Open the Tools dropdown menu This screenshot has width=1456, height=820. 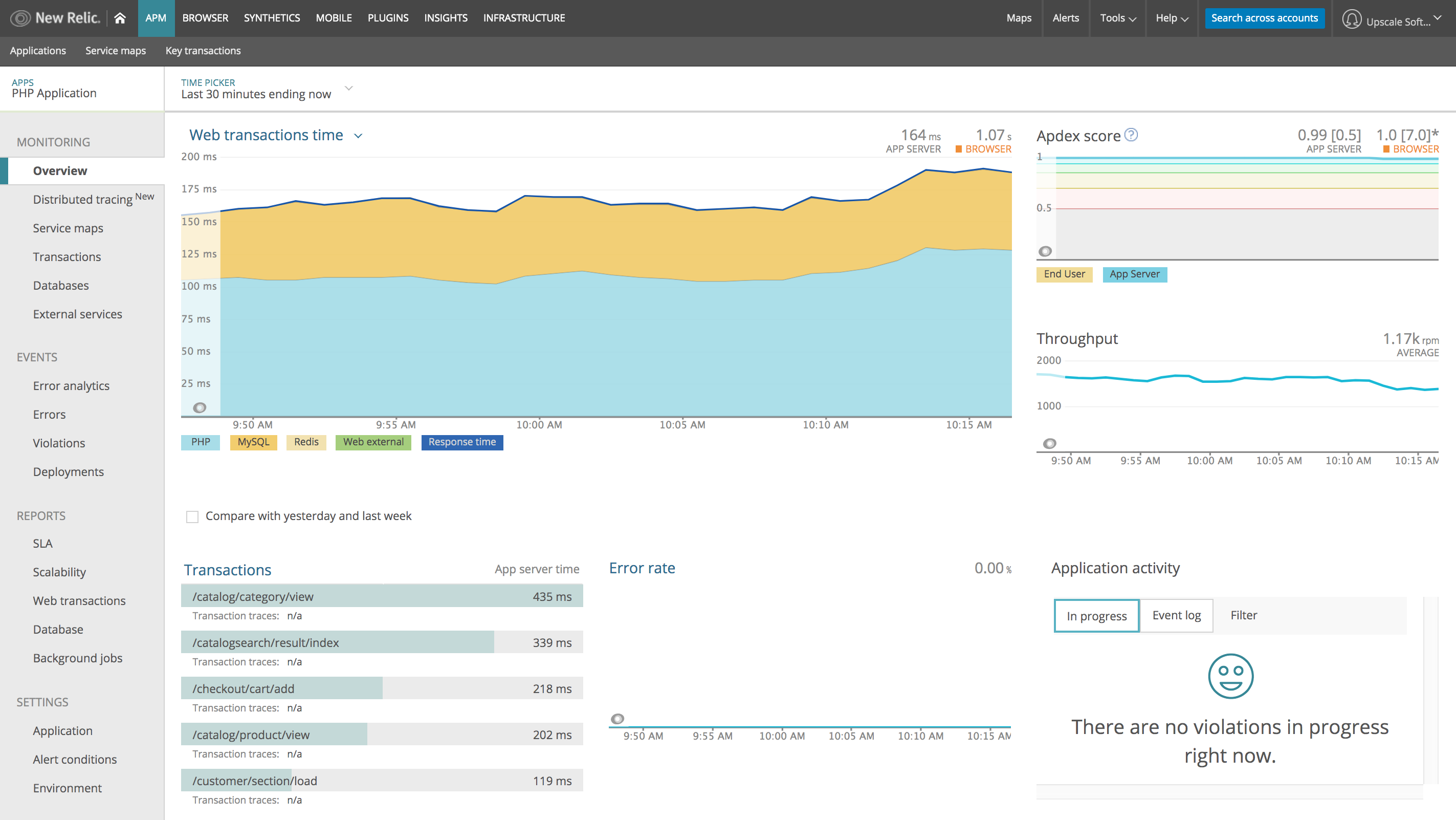[x=1117, y=18]
